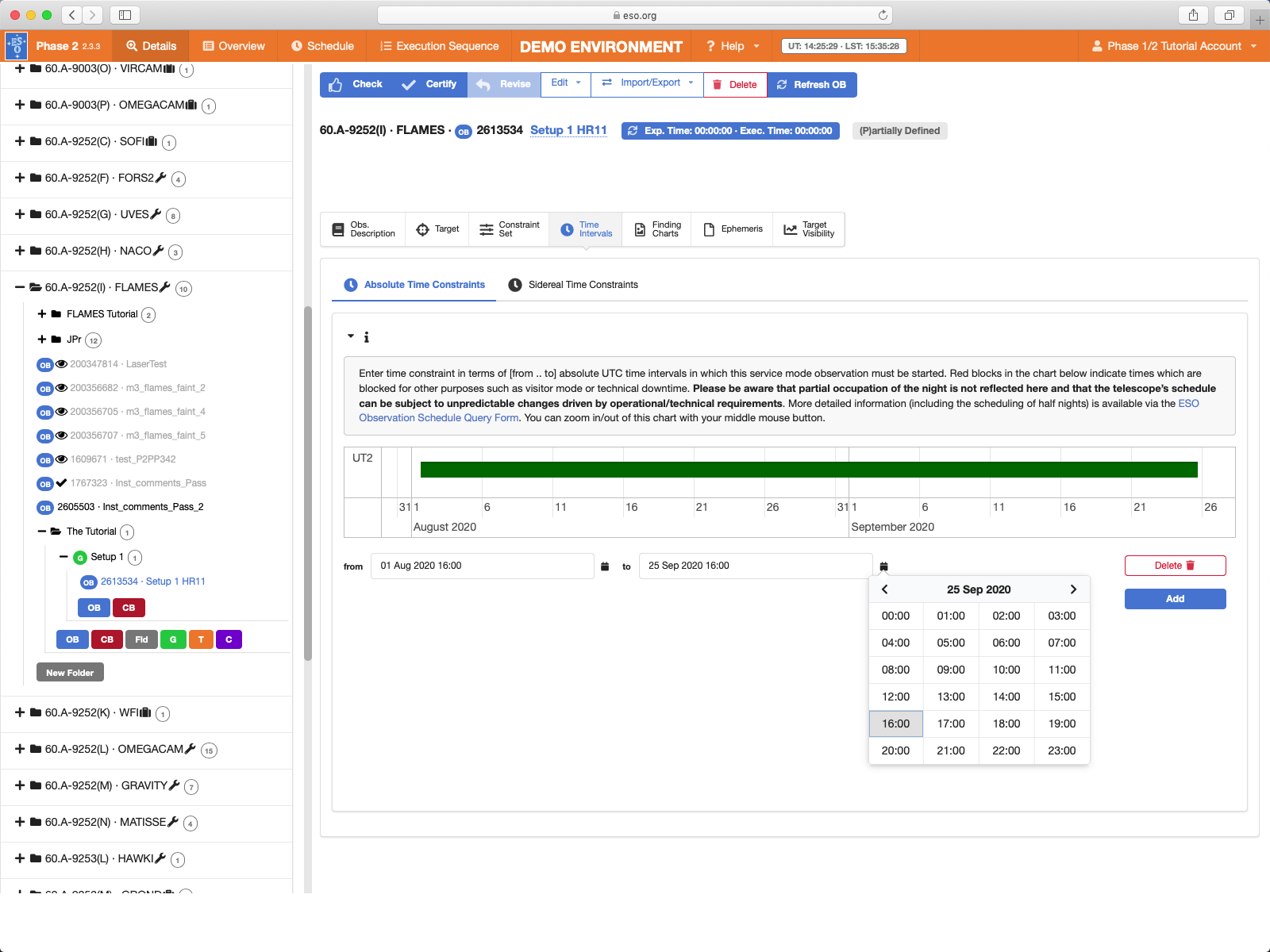
Task: Open the Finding Charts tab
Action: (x=657, y=229)
